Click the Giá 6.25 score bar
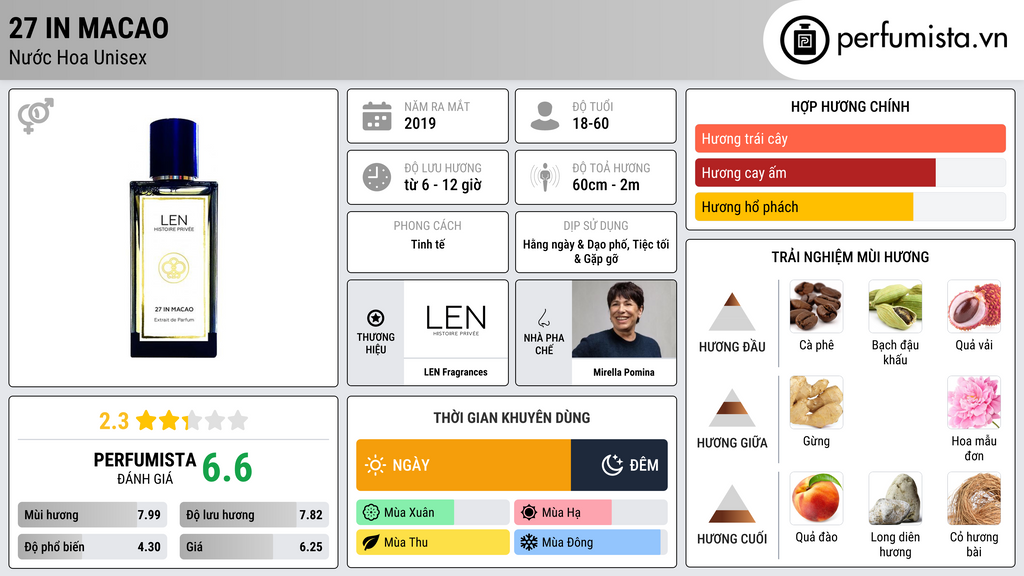 (254, 547)
